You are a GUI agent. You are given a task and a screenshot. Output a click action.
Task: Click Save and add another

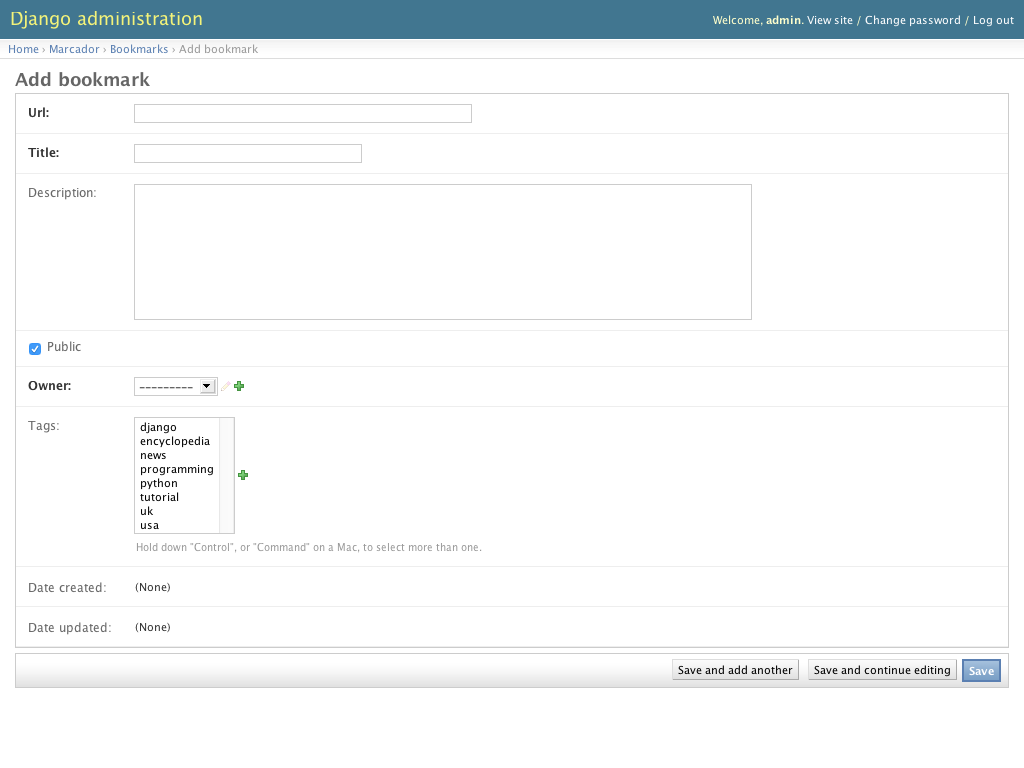pos(735,670)
